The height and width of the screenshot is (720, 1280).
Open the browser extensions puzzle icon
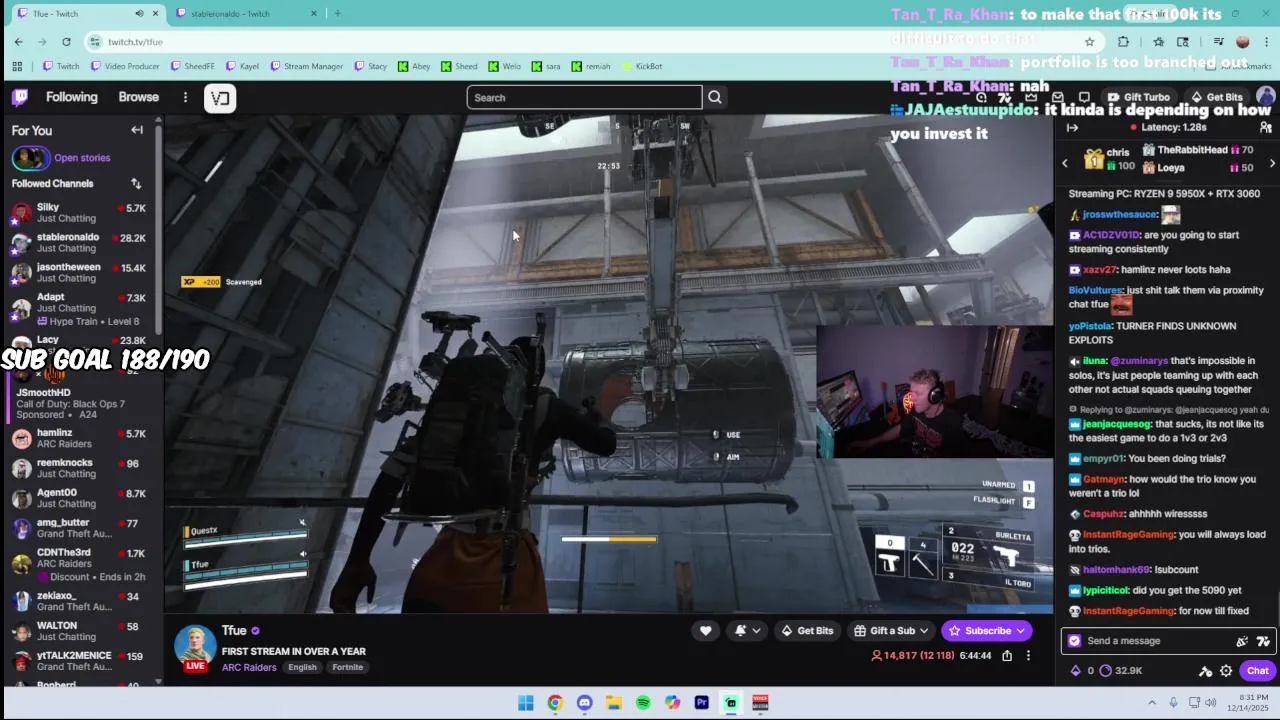1123,41
